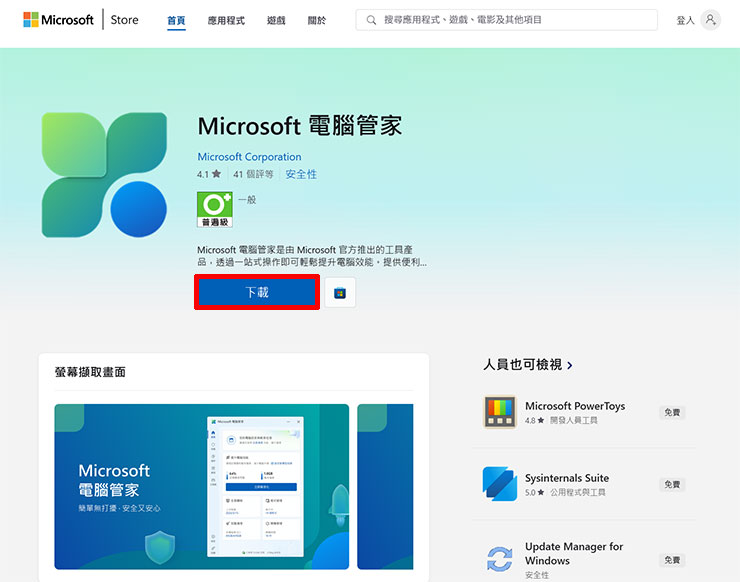Open the Sysinternals Suite listing title
This screenshot has height=582, width=740.
point(567,478)
